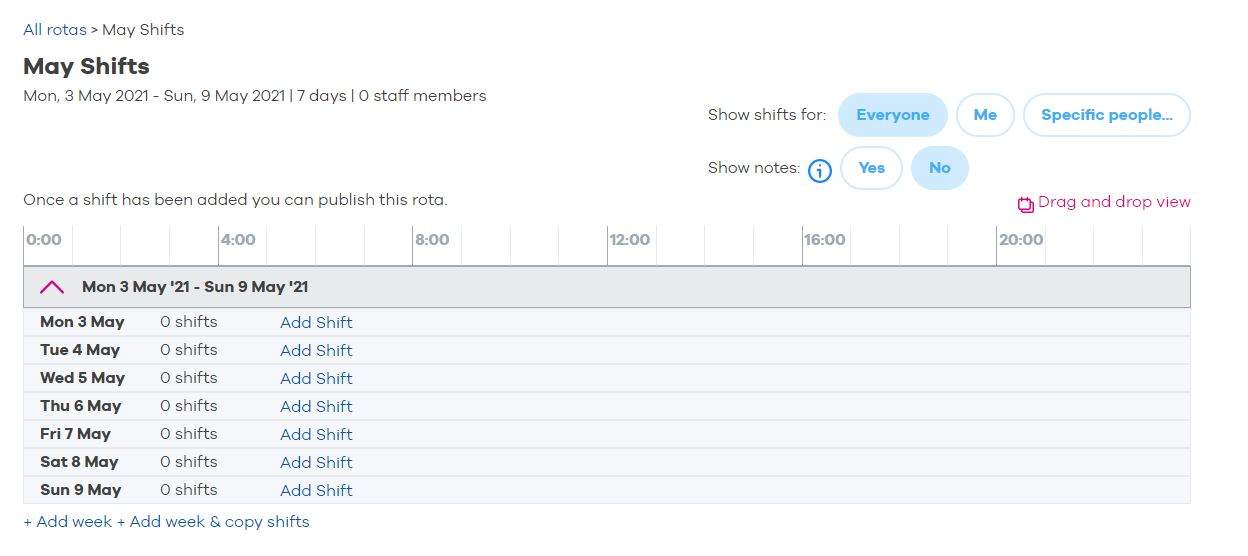
Task: Click the 4:00 timeline label
Action: pos(238,240)
